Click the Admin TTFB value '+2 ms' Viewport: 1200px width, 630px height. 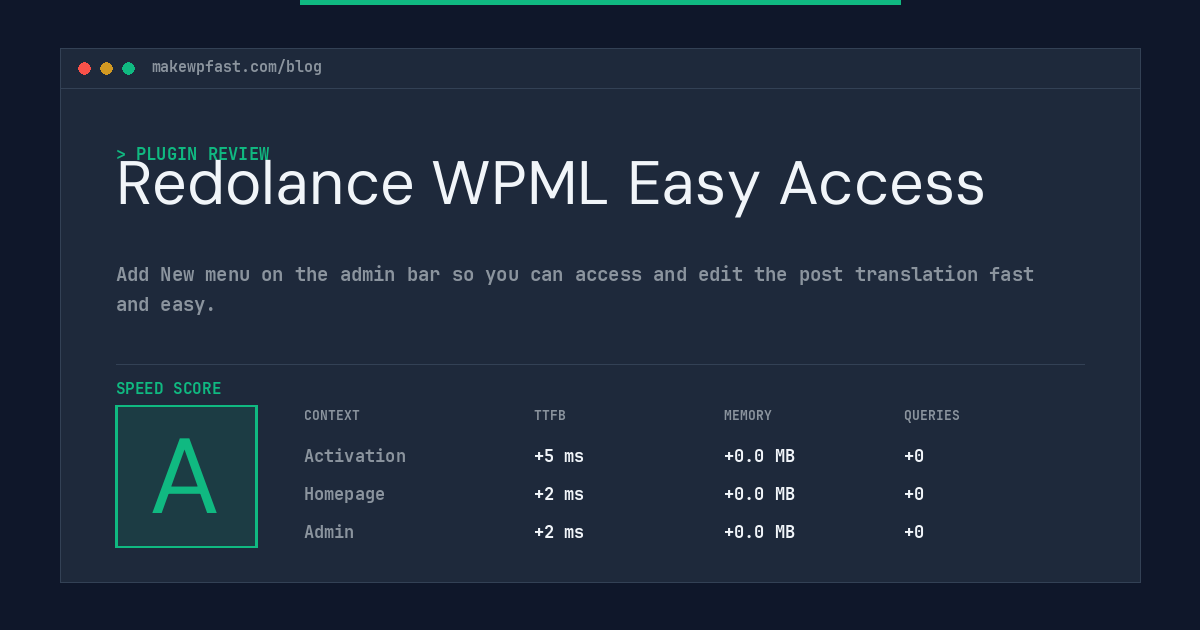coord(559,532)
